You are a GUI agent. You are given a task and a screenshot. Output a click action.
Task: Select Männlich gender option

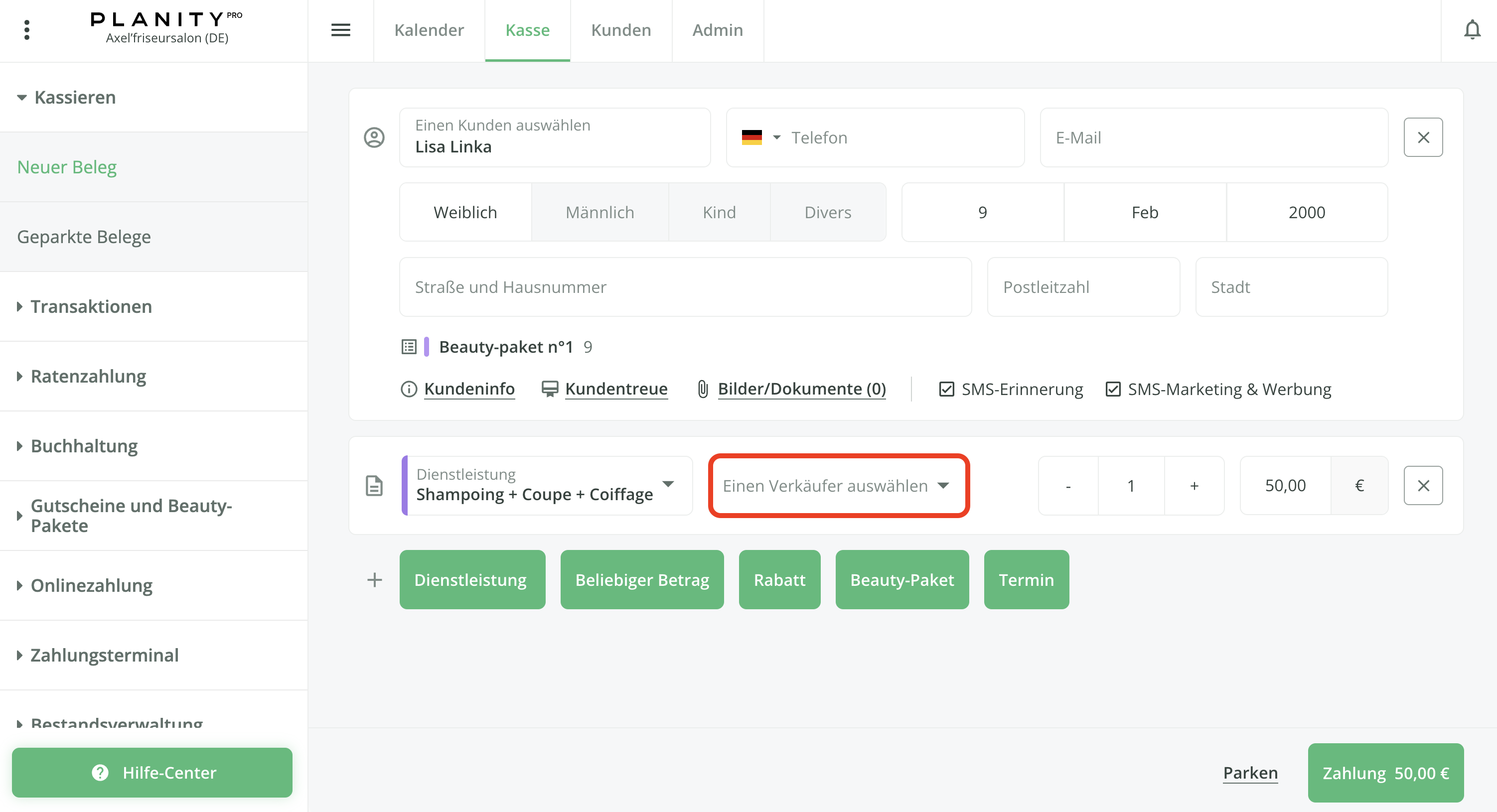pyautogui.click(x=599, y=213)
